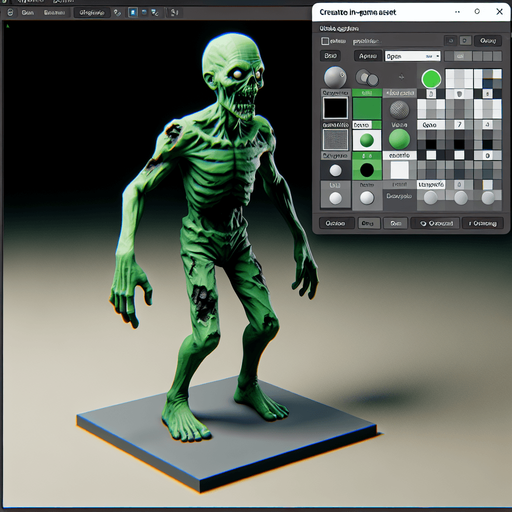Open the second text menu in the top toolbar
Screen dimensions: 512x512
(54, 13)
